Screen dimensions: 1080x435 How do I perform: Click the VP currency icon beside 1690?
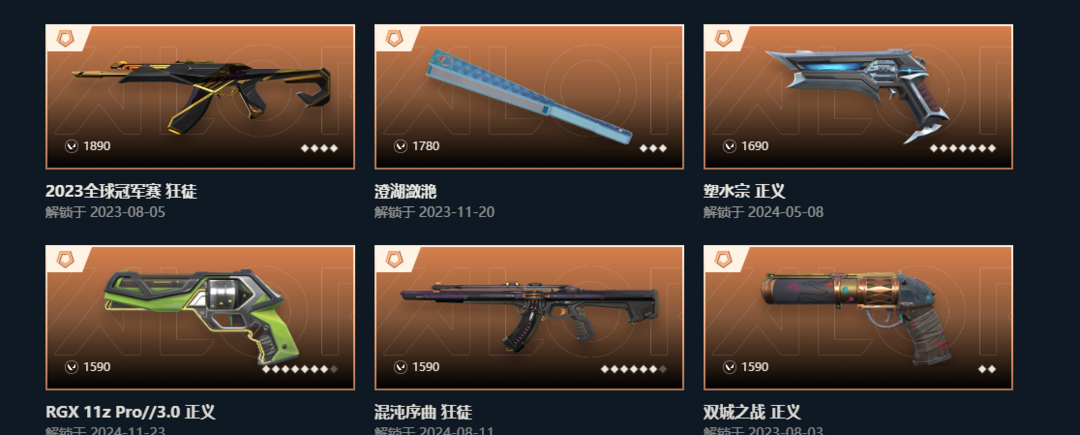730,146
